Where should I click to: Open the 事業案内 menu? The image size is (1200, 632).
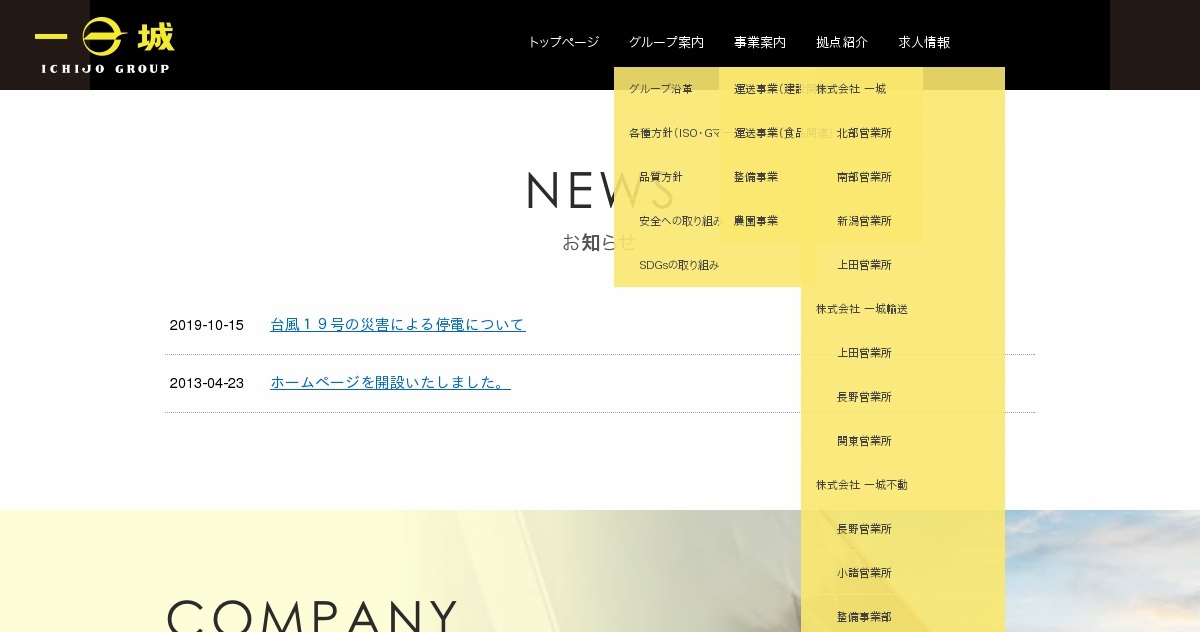(760, 42)
